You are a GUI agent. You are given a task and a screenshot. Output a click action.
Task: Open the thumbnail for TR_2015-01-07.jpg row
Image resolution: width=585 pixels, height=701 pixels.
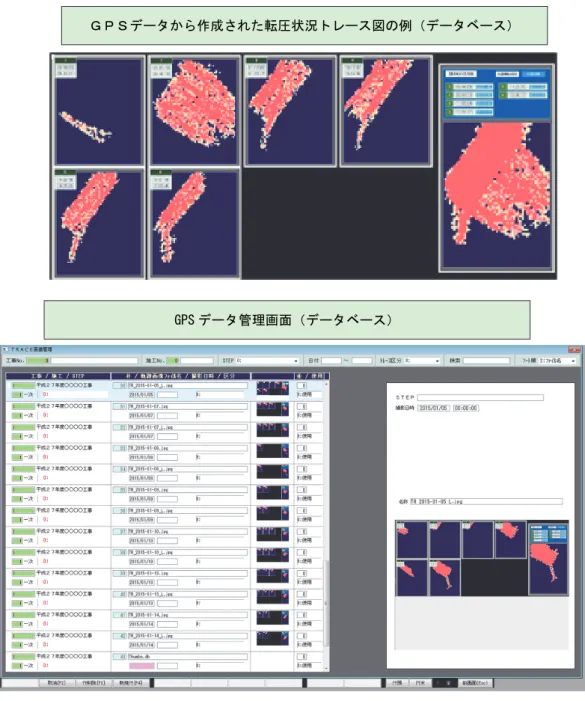(273, 409)
